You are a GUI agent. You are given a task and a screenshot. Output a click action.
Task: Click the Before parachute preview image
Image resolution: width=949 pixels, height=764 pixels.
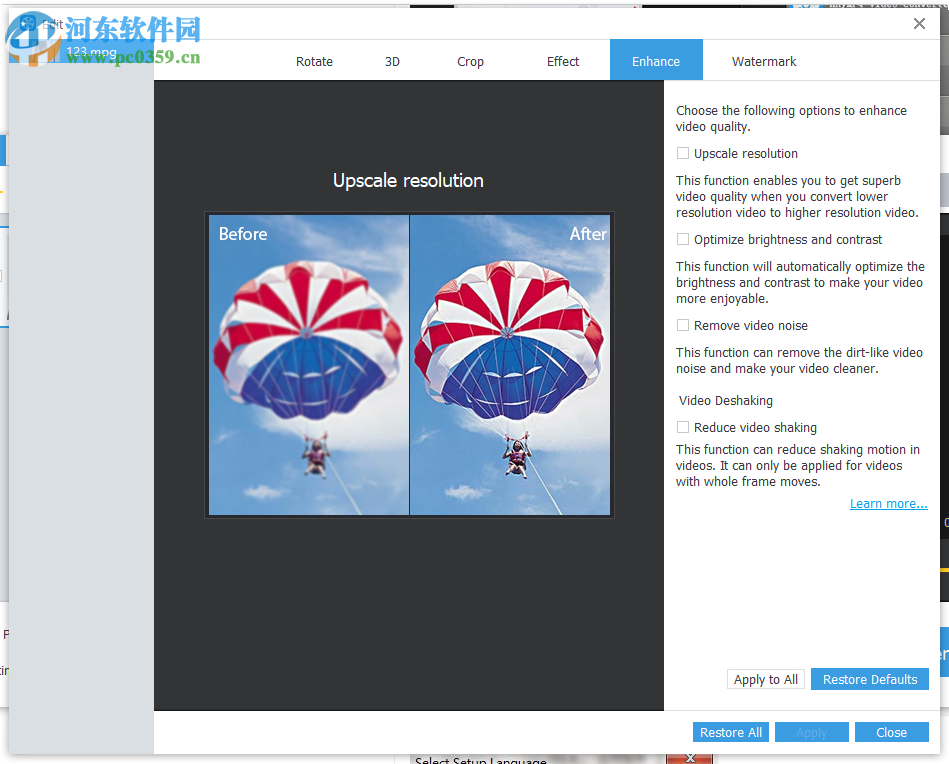pos(308,364)
